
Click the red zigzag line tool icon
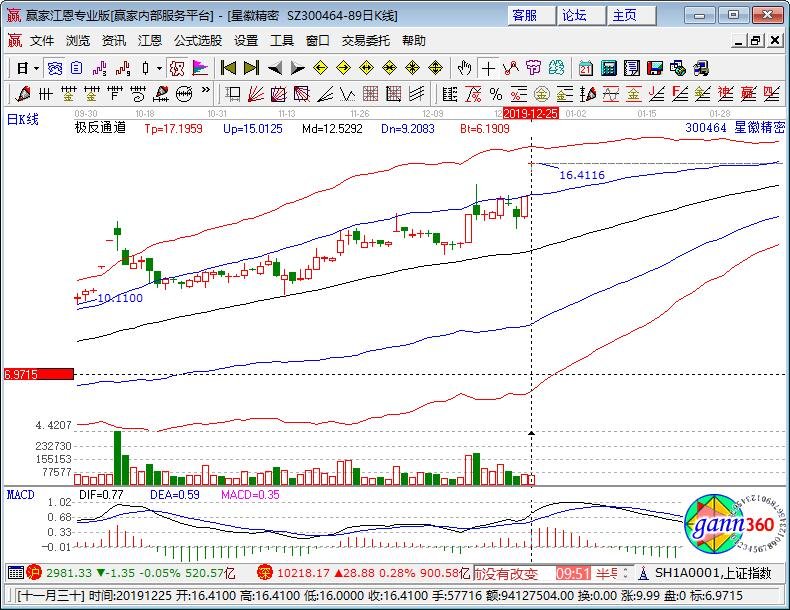tap(511, 68)
